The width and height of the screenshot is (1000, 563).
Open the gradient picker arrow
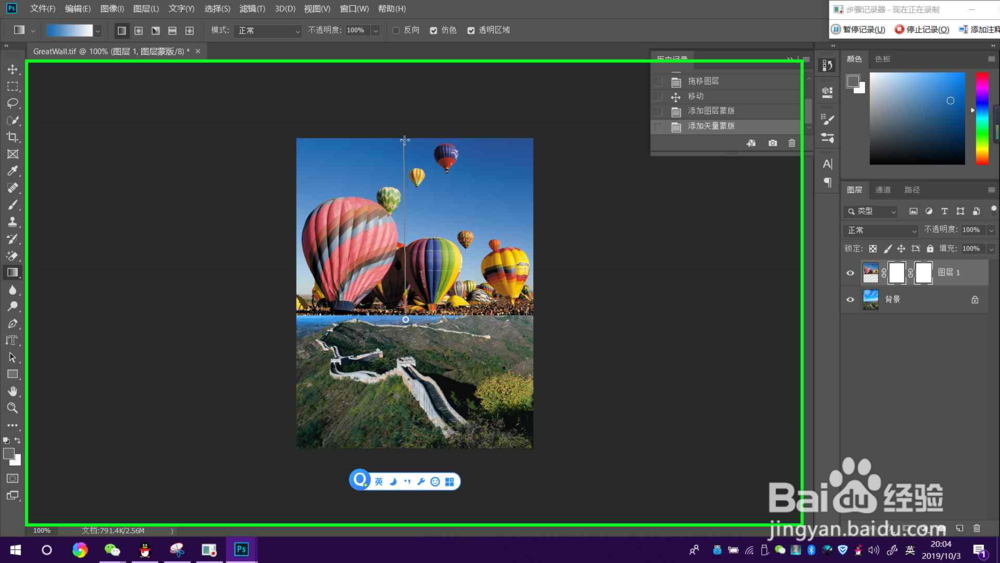click(x=98, y=31)
